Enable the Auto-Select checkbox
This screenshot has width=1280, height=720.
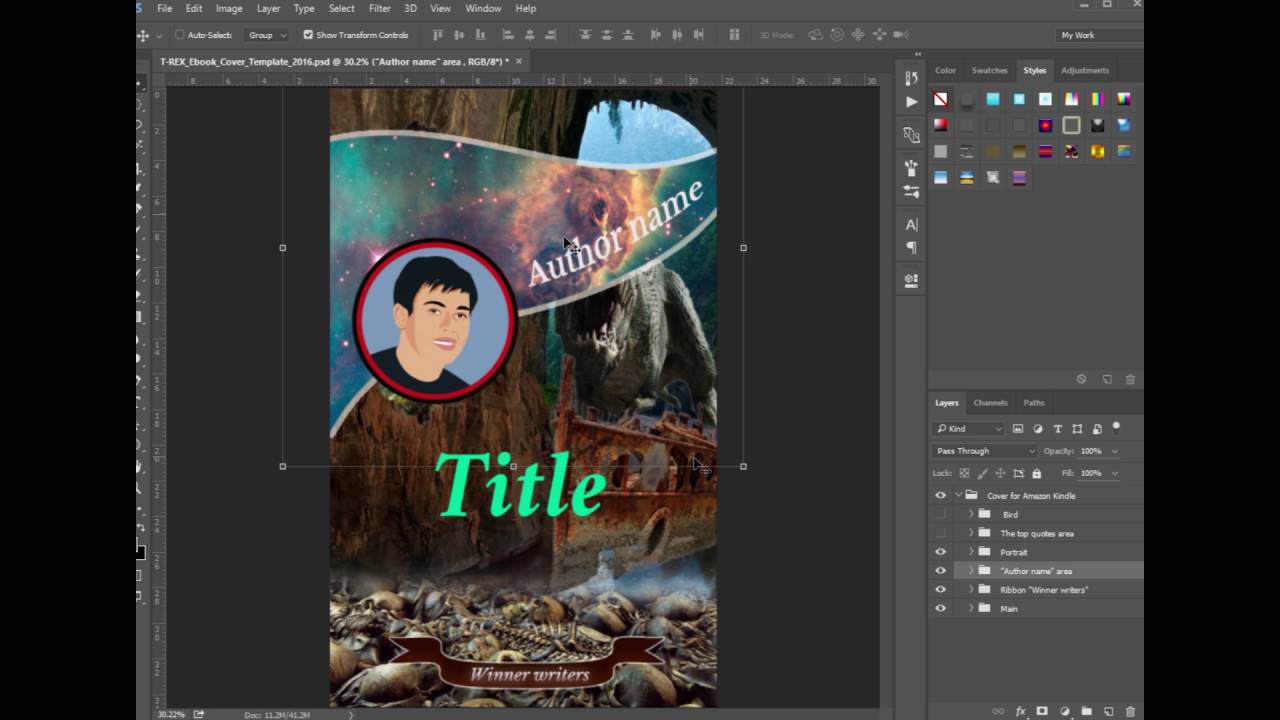point(180,35)
